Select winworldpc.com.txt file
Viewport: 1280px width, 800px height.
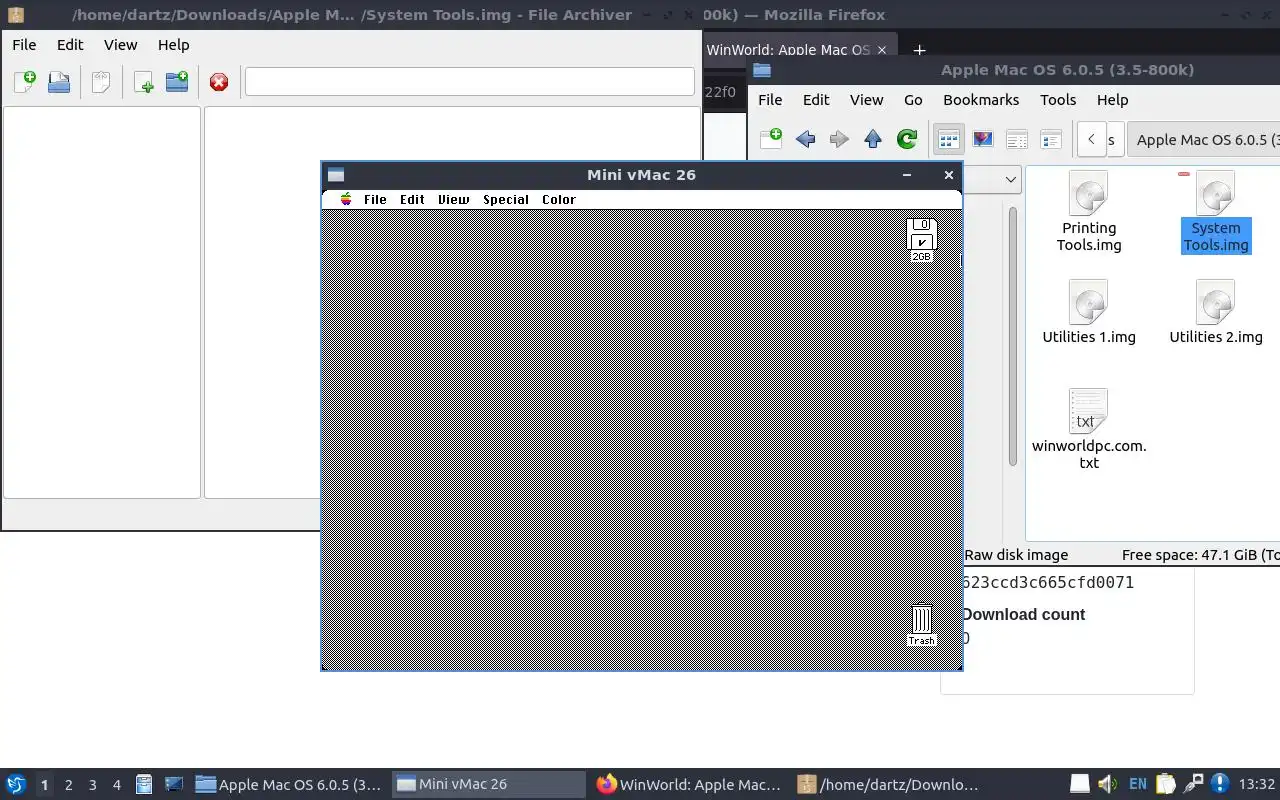pos(1089,429)
